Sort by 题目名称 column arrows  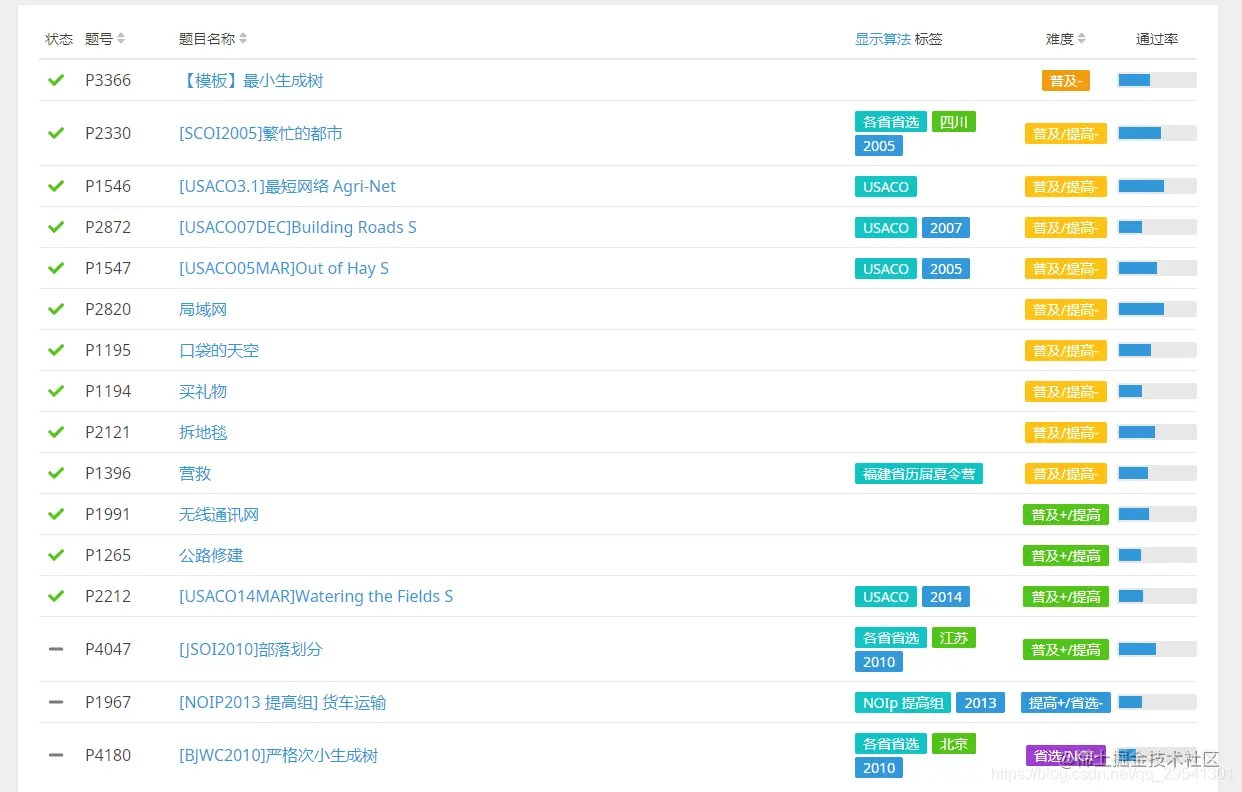coord(243,39)
